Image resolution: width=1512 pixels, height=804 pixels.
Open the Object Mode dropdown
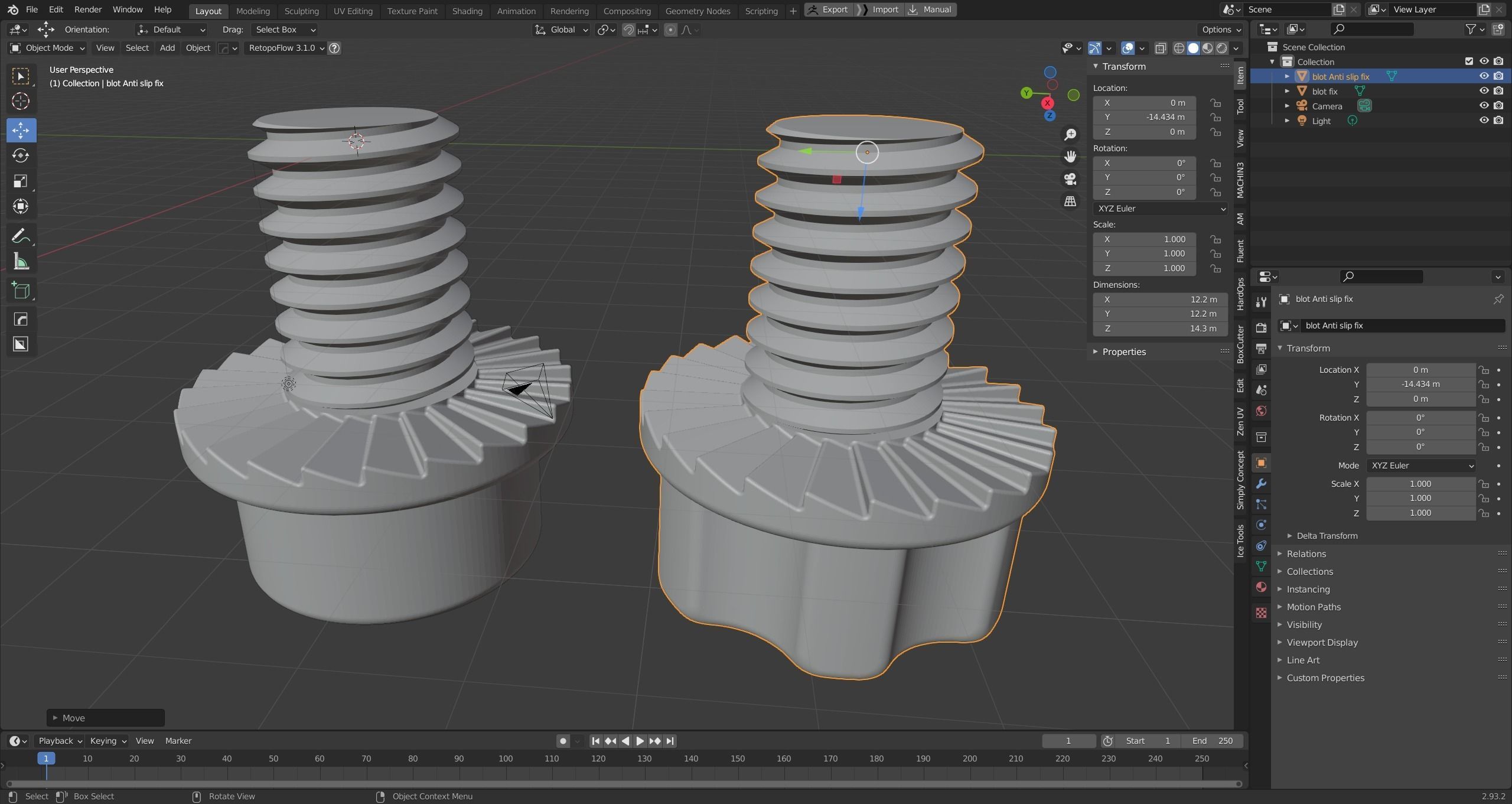[x=48, y=48]
